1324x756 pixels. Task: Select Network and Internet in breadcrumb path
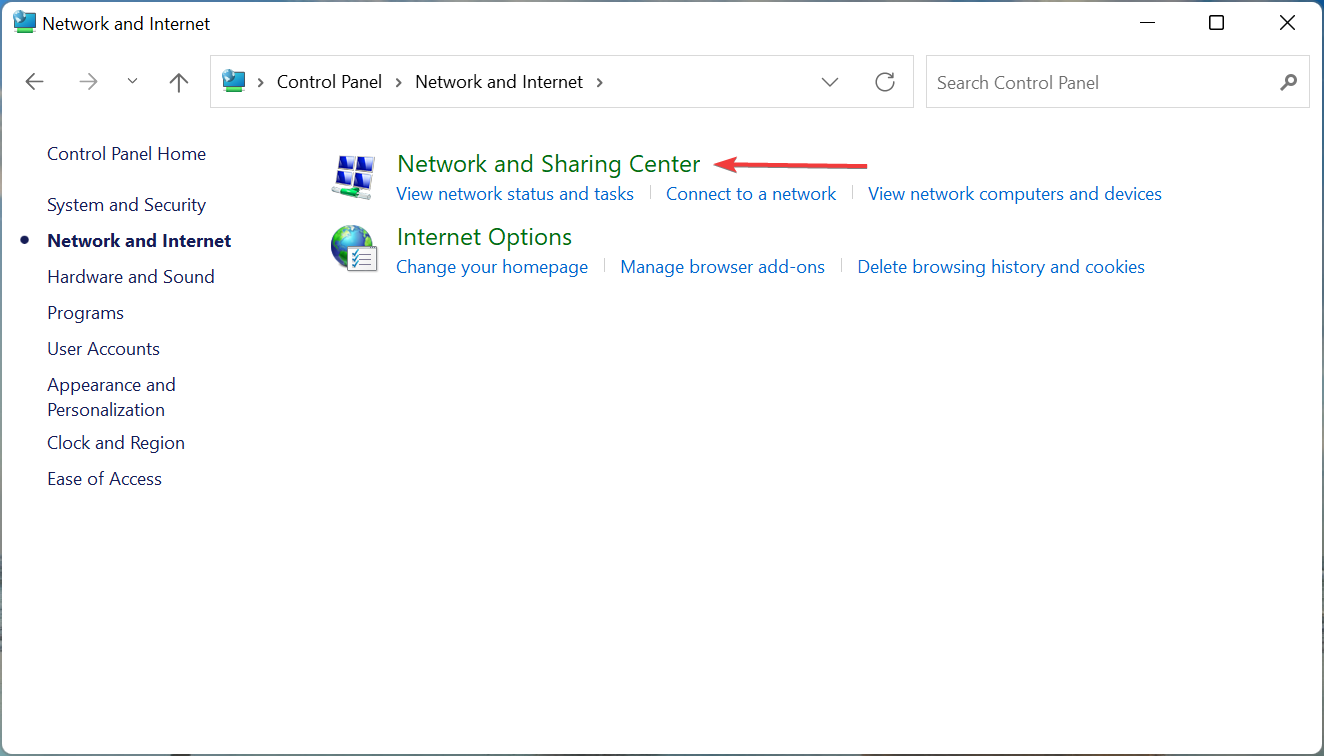pyautogui.click(x=498, y=81)
